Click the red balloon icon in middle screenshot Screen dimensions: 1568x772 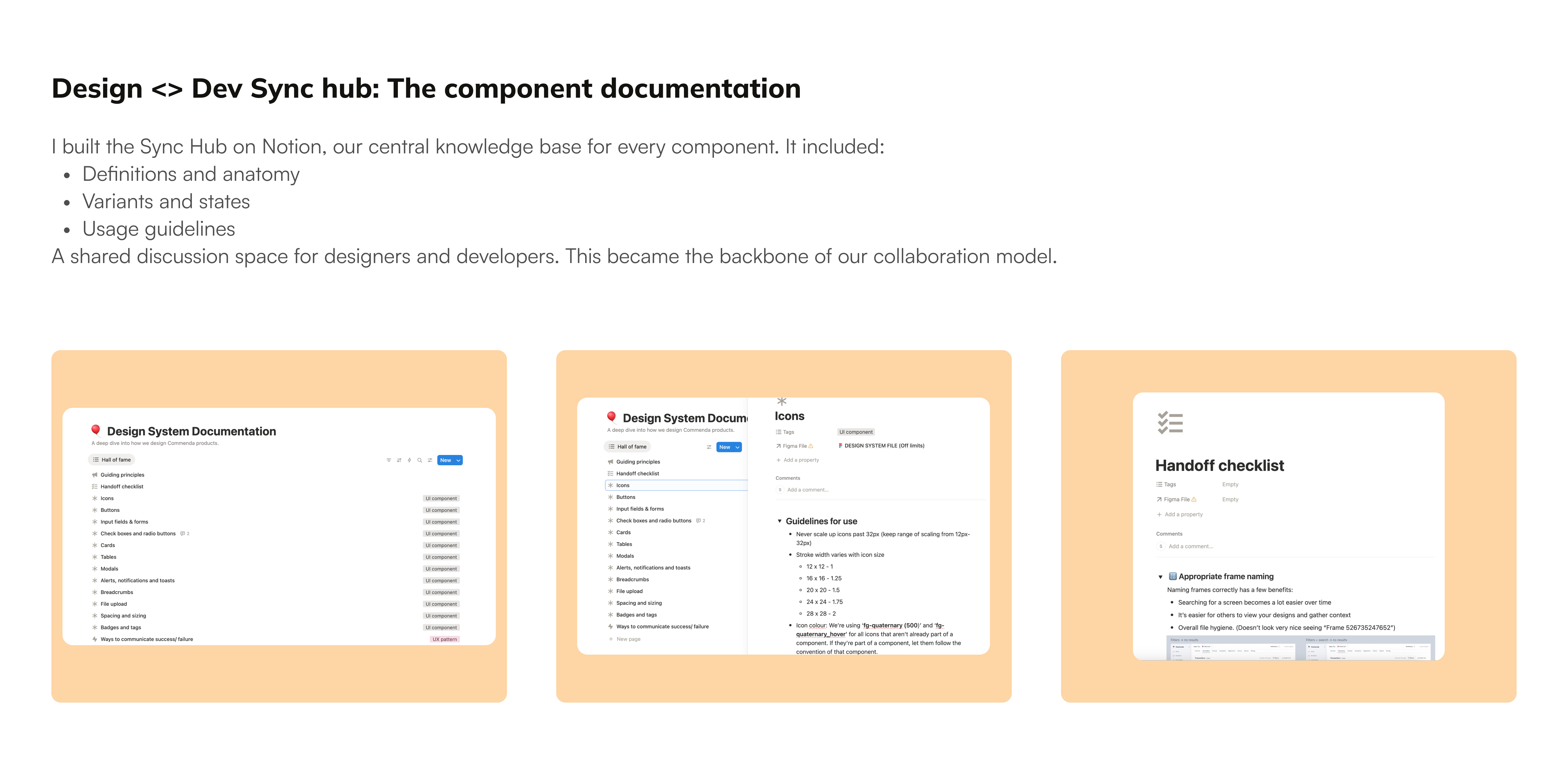click(x=612, y=418)
